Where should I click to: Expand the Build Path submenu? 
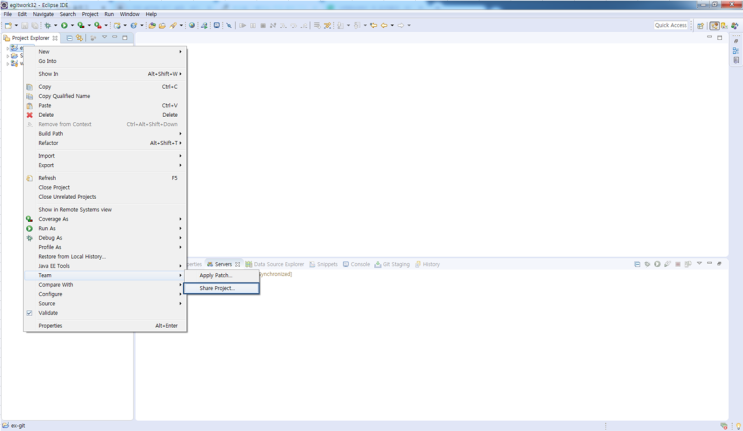coord(105,134)
